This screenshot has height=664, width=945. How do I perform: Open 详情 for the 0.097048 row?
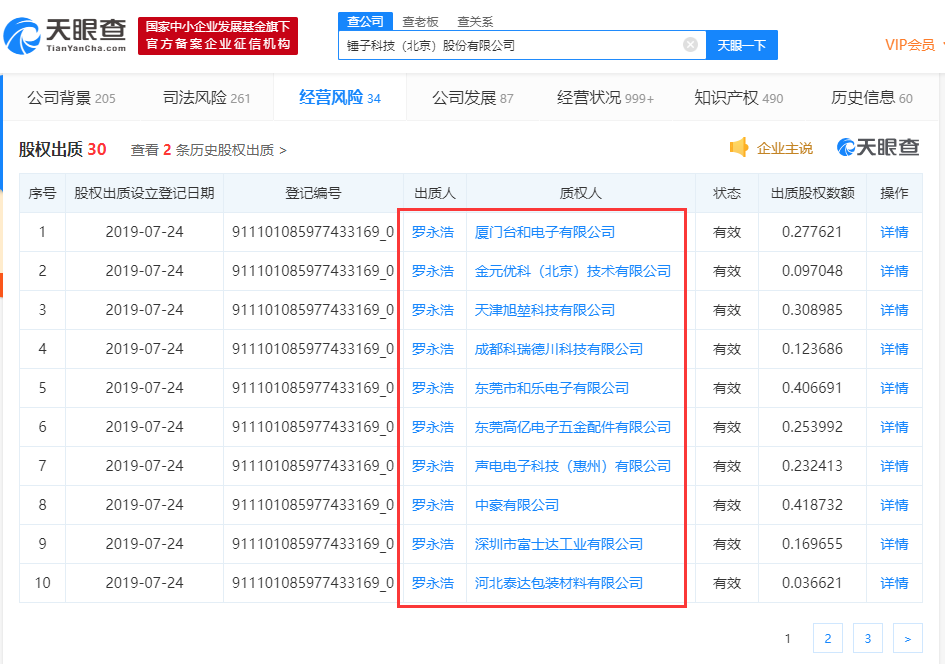coord(894,271)
